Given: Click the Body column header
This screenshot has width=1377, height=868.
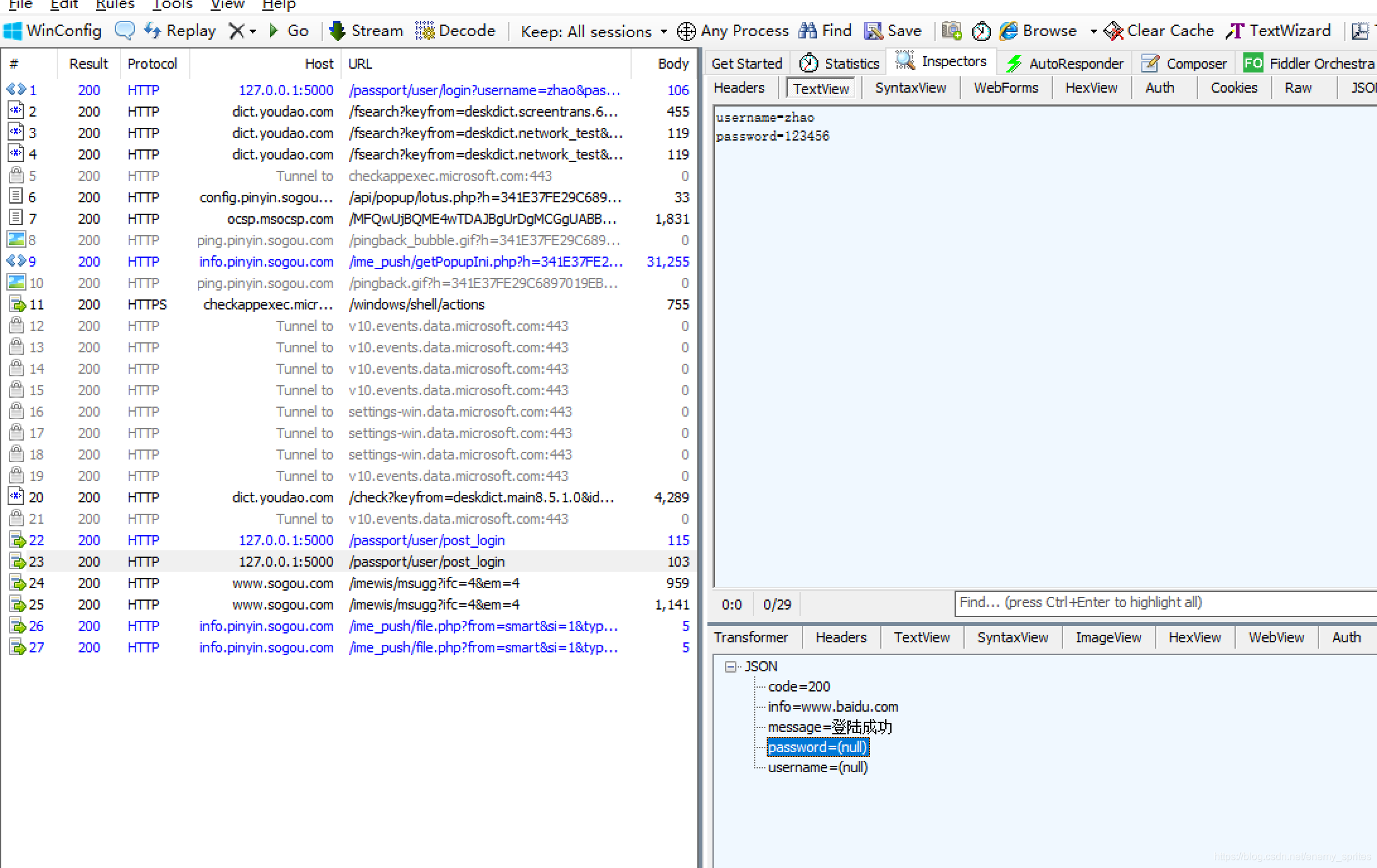Looking at the screenshot, I should click(x=673, y=64).
